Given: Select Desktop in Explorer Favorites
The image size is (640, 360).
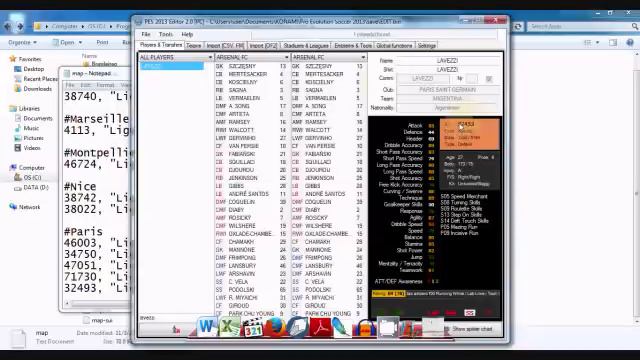Looking at the screenshot, I should click(x=33, y=69).
